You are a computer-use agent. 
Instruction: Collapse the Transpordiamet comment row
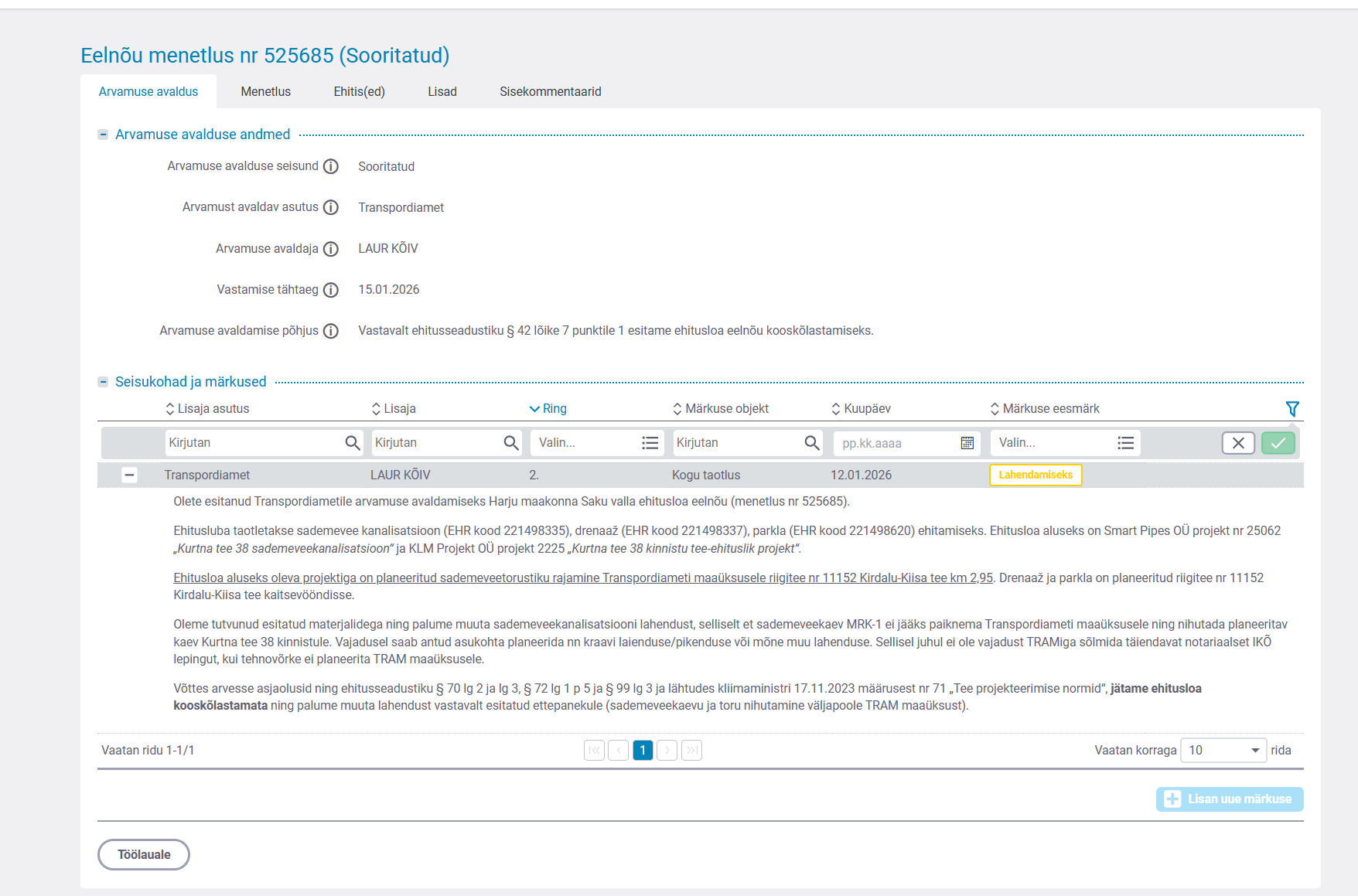(130, 475)
